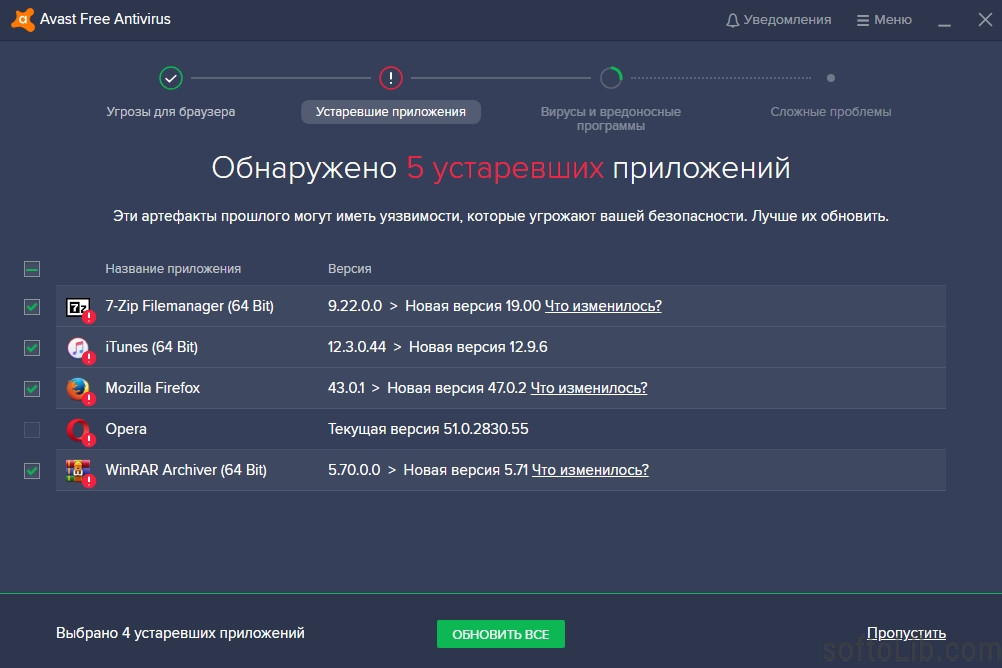1002x668 pixels.
Task: Uncheck the 7-Zip Filemanager checkbox
Action: point(32,307)
